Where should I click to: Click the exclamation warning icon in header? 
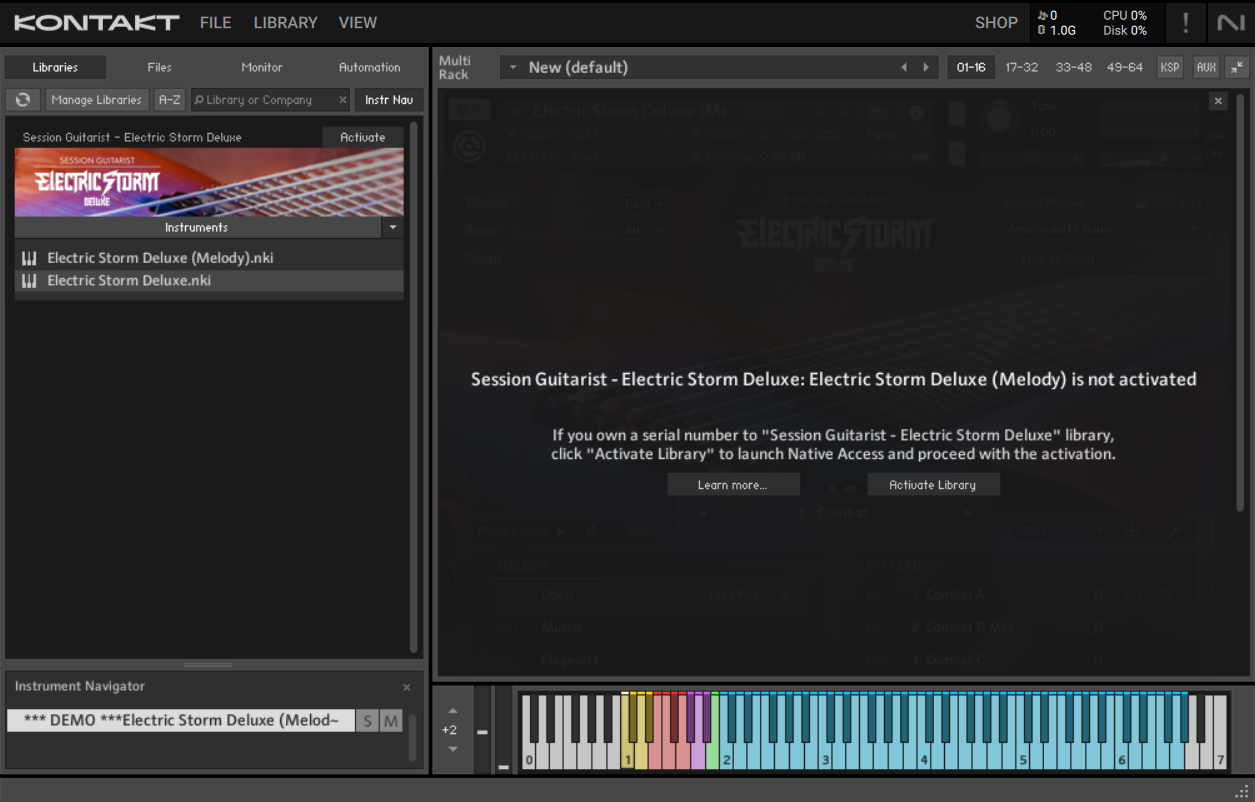click(x=1186, y=22)
